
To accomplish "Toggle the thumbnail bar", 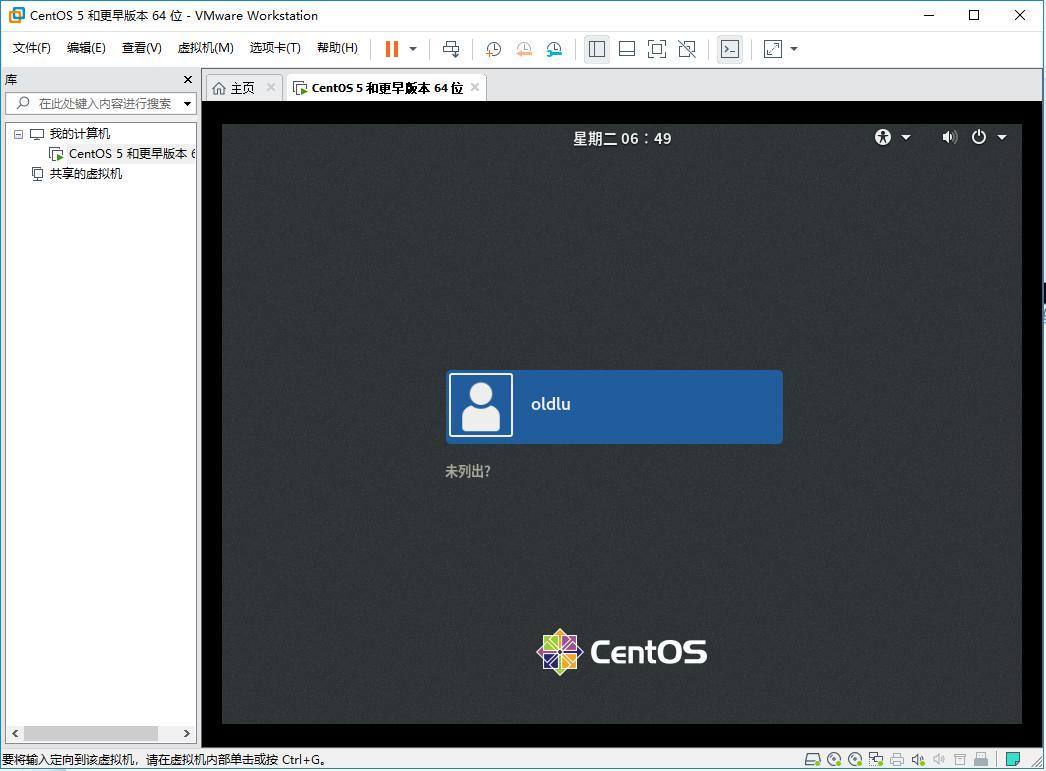I will [x=627, y=48].
